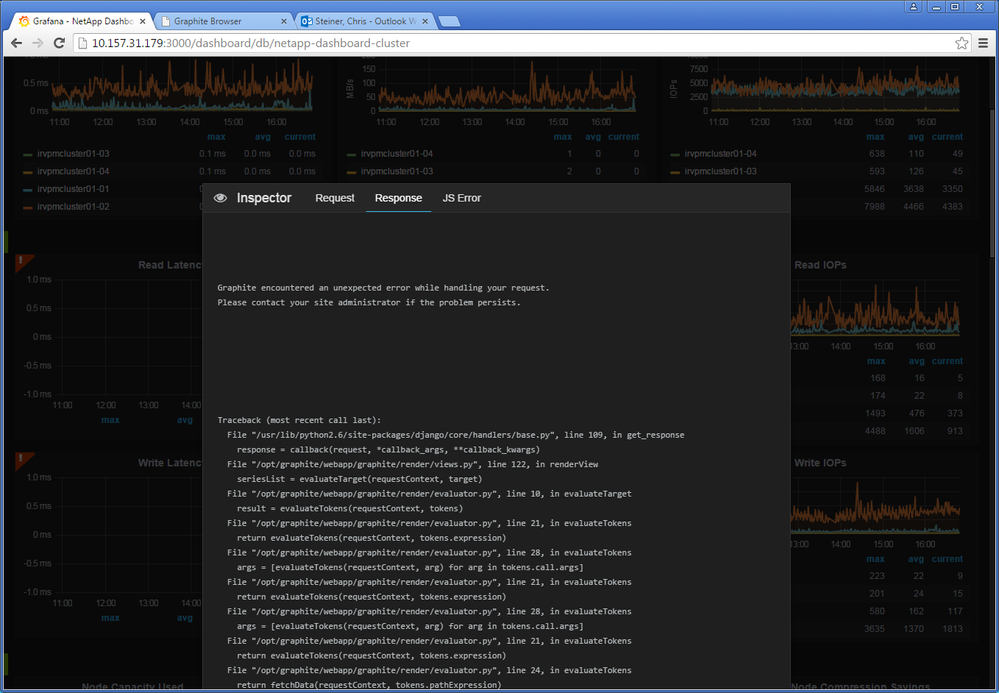Toggle irvpmcluster01-04 series in latency legend
The image size is (999, 693).
[x=73, y=171]
